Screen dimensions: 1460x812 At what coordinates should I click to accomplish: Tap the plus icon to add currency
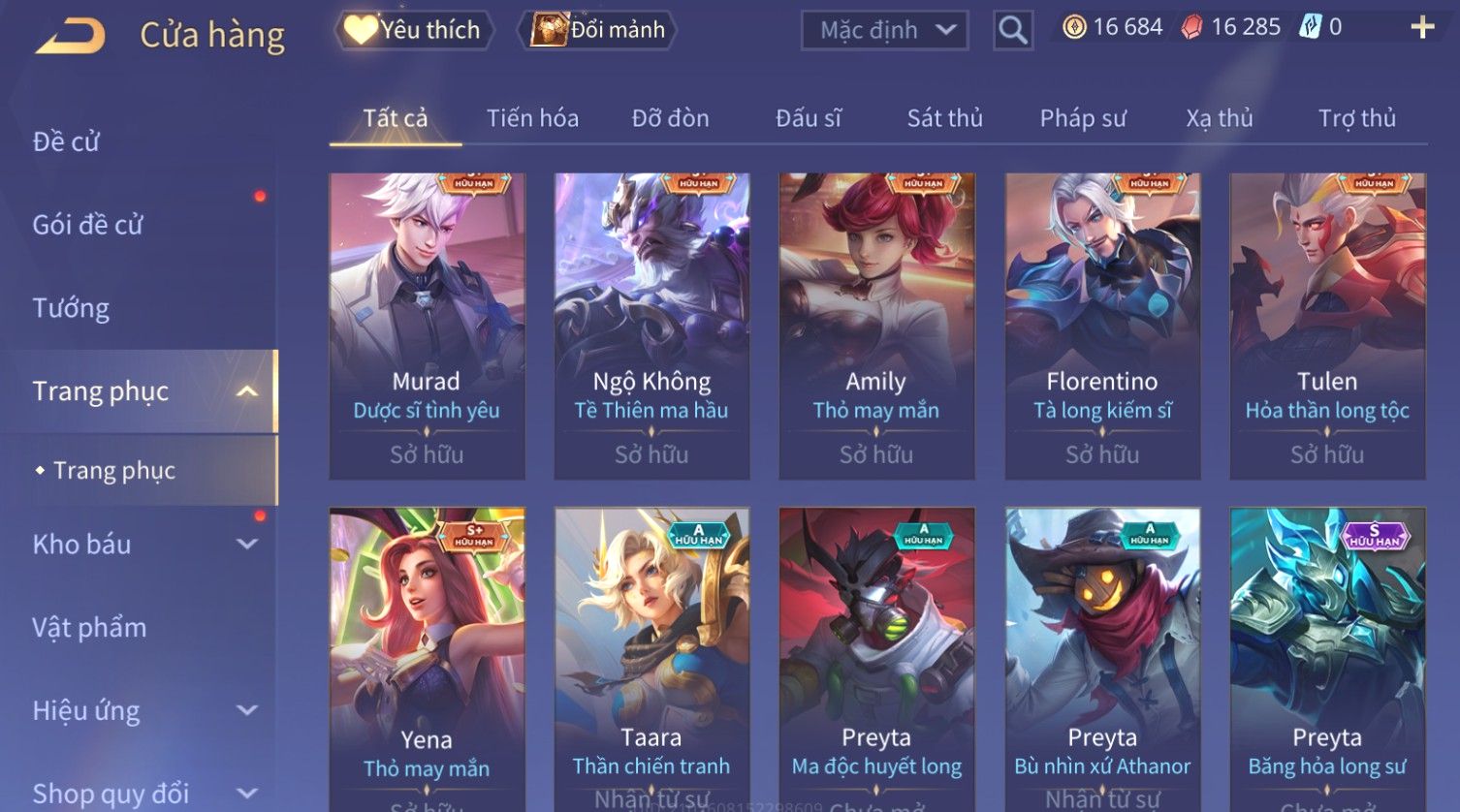click(1422, 27)
